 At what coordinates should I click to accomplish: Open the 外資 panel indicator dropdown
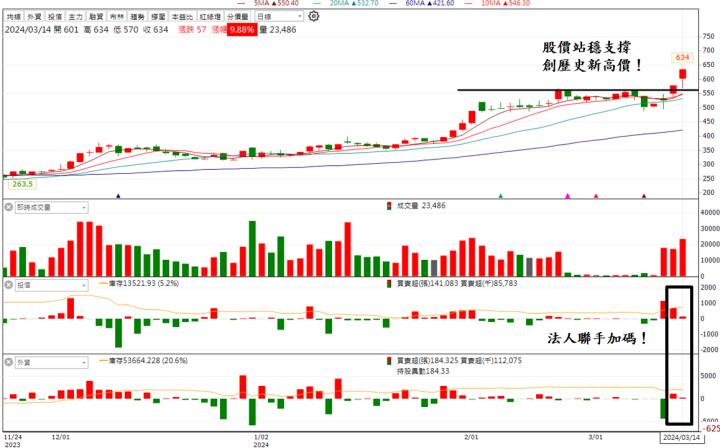click(x=51, y=363)
